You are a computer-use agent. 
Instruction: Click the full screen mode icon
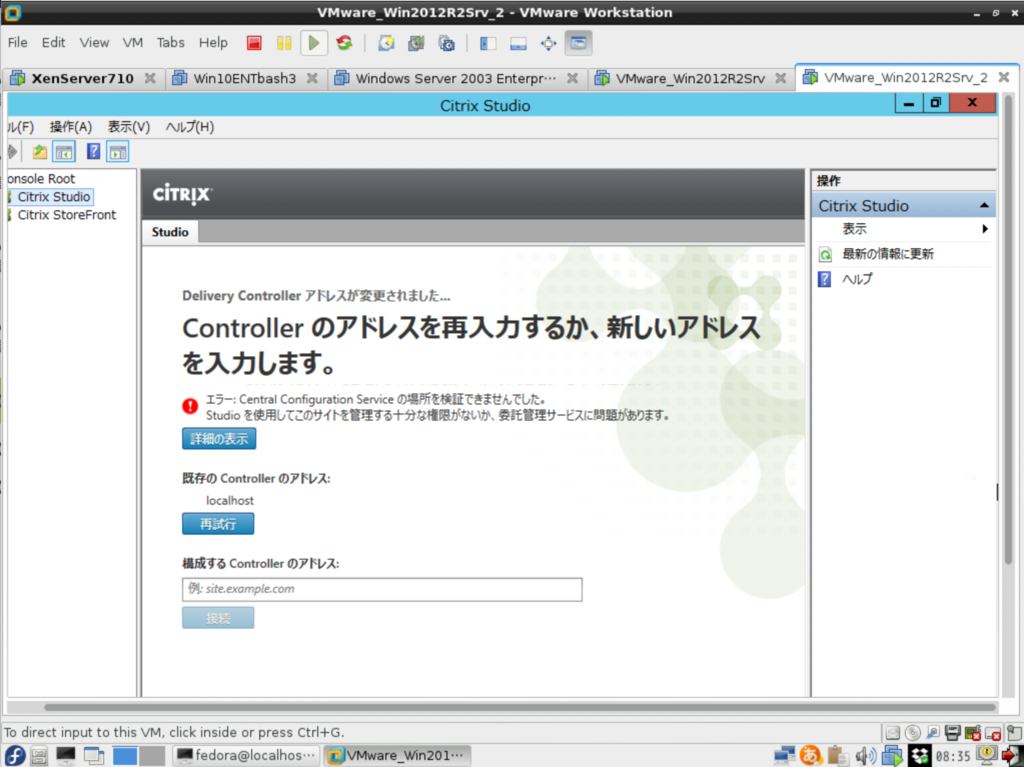point(549,43)
